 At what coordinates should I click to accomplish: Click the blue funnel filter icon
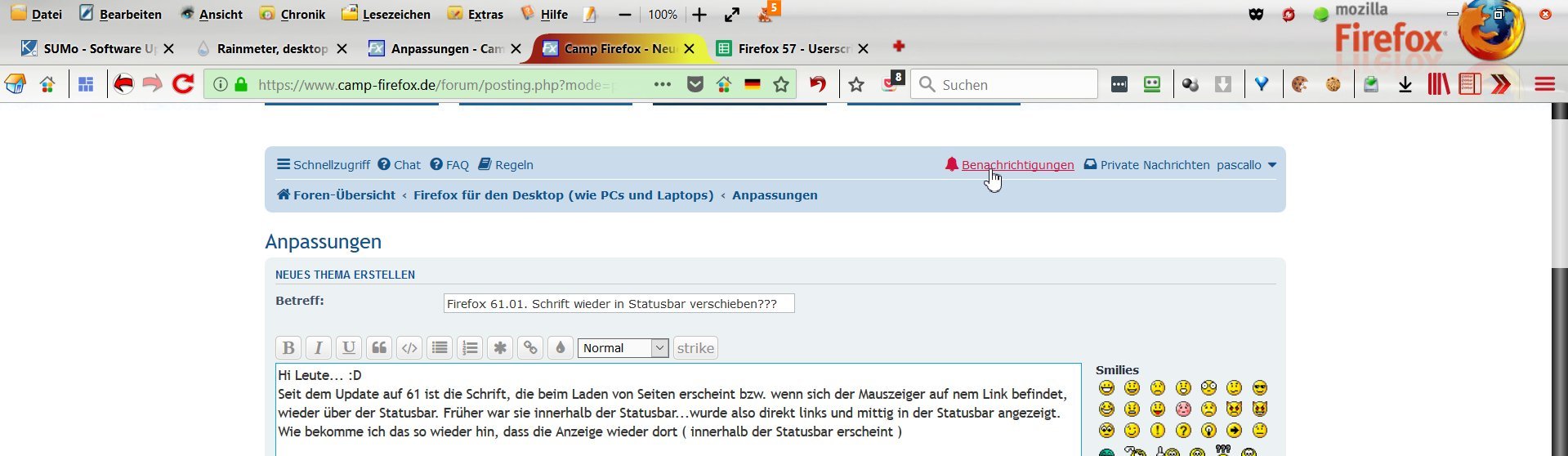pyautogui.click(x=1262, y=84)
